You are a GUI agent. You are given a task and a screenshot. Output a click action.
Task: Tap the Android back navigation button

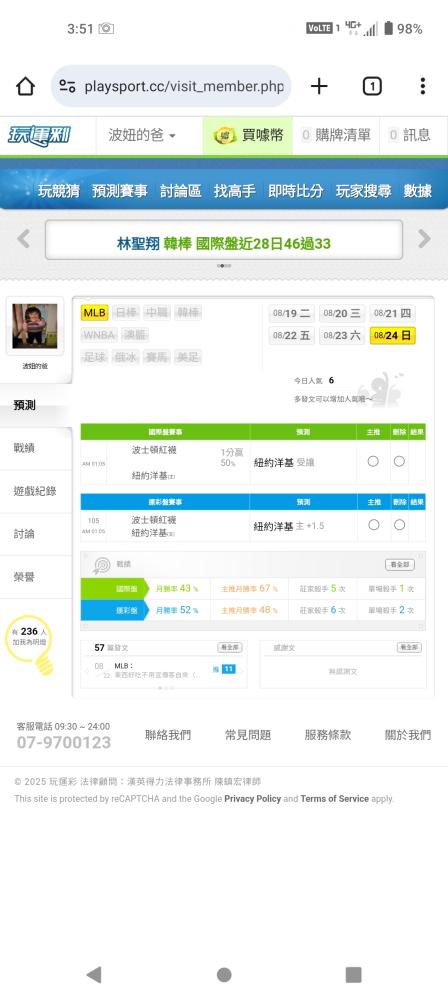(x=94, y=974)
